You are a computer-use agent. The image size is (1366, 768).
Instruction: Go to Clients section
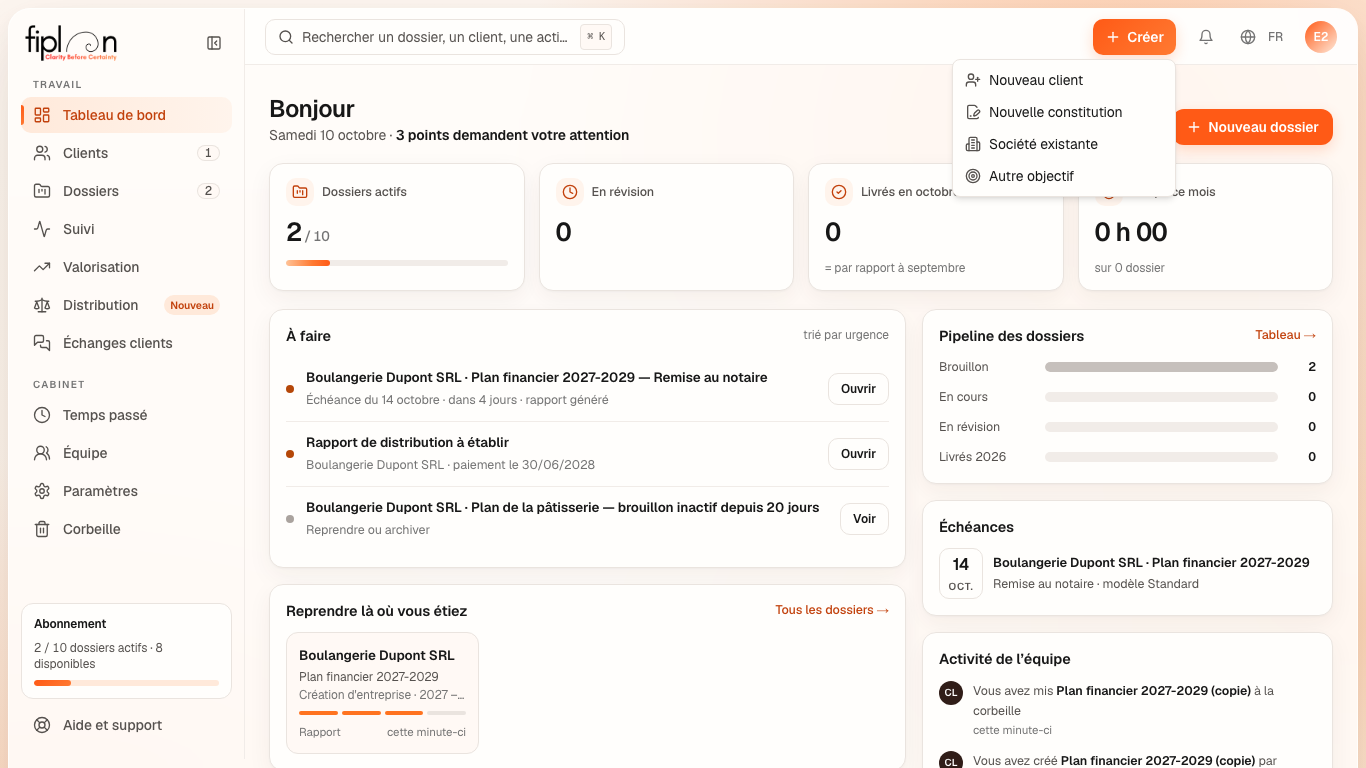click(126, 153)
